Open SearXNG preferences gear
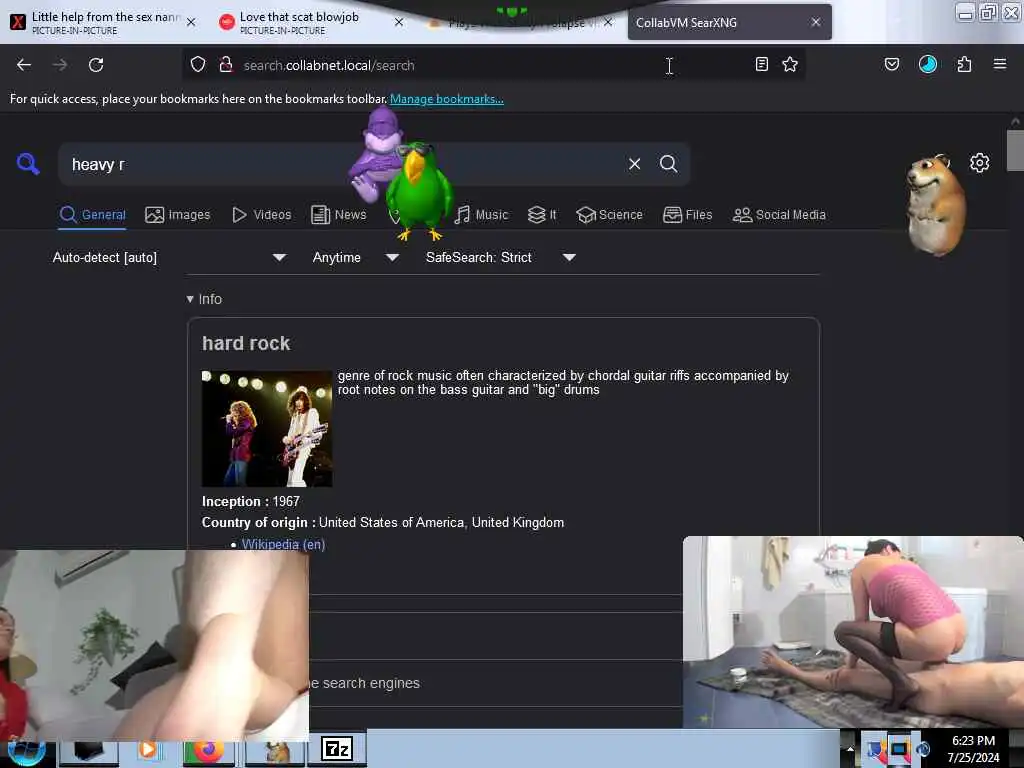The image size is (1024, 768). 979,163
